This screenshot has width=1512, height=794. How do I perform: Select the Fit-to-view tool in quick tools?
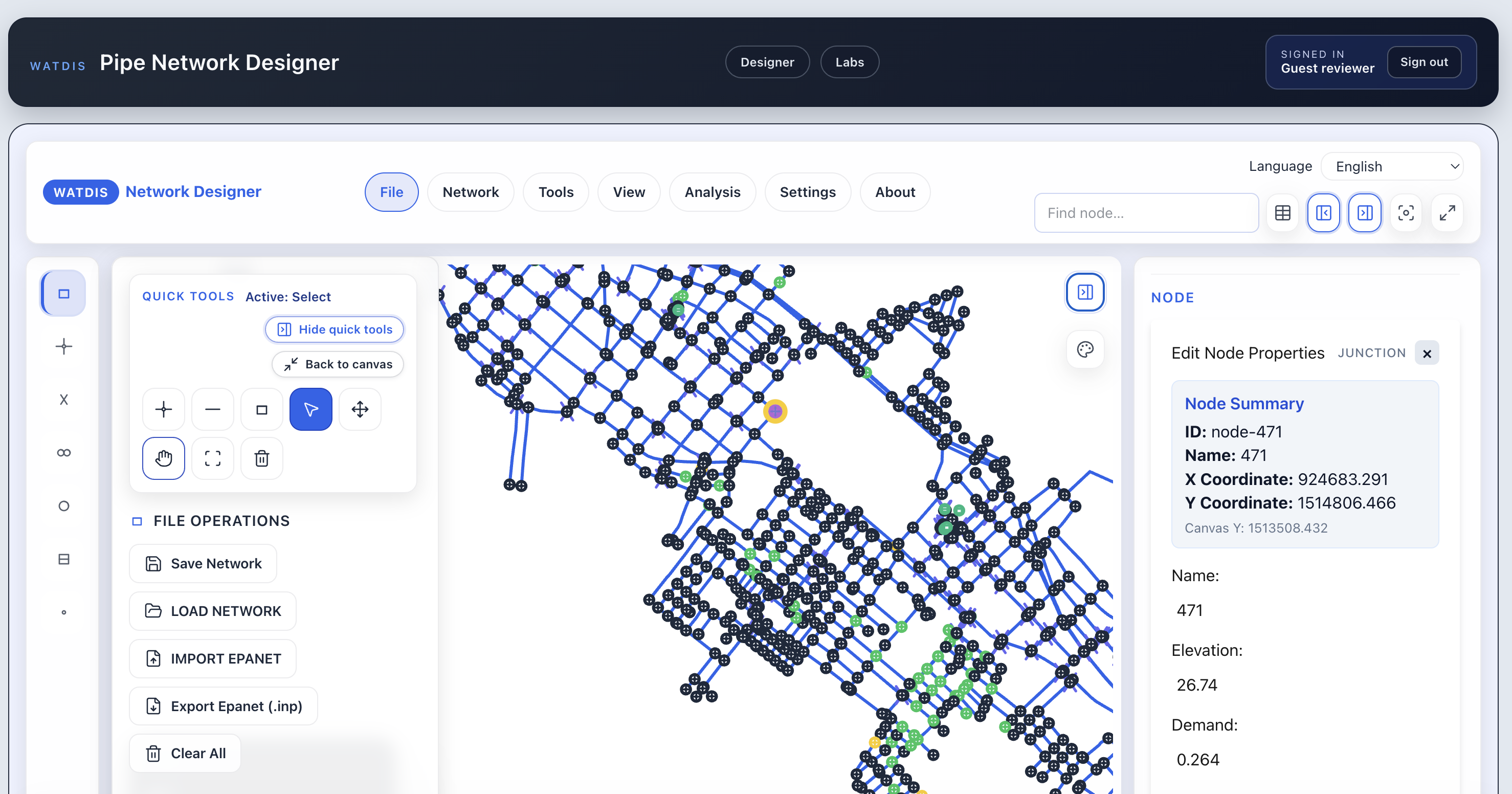212,459
